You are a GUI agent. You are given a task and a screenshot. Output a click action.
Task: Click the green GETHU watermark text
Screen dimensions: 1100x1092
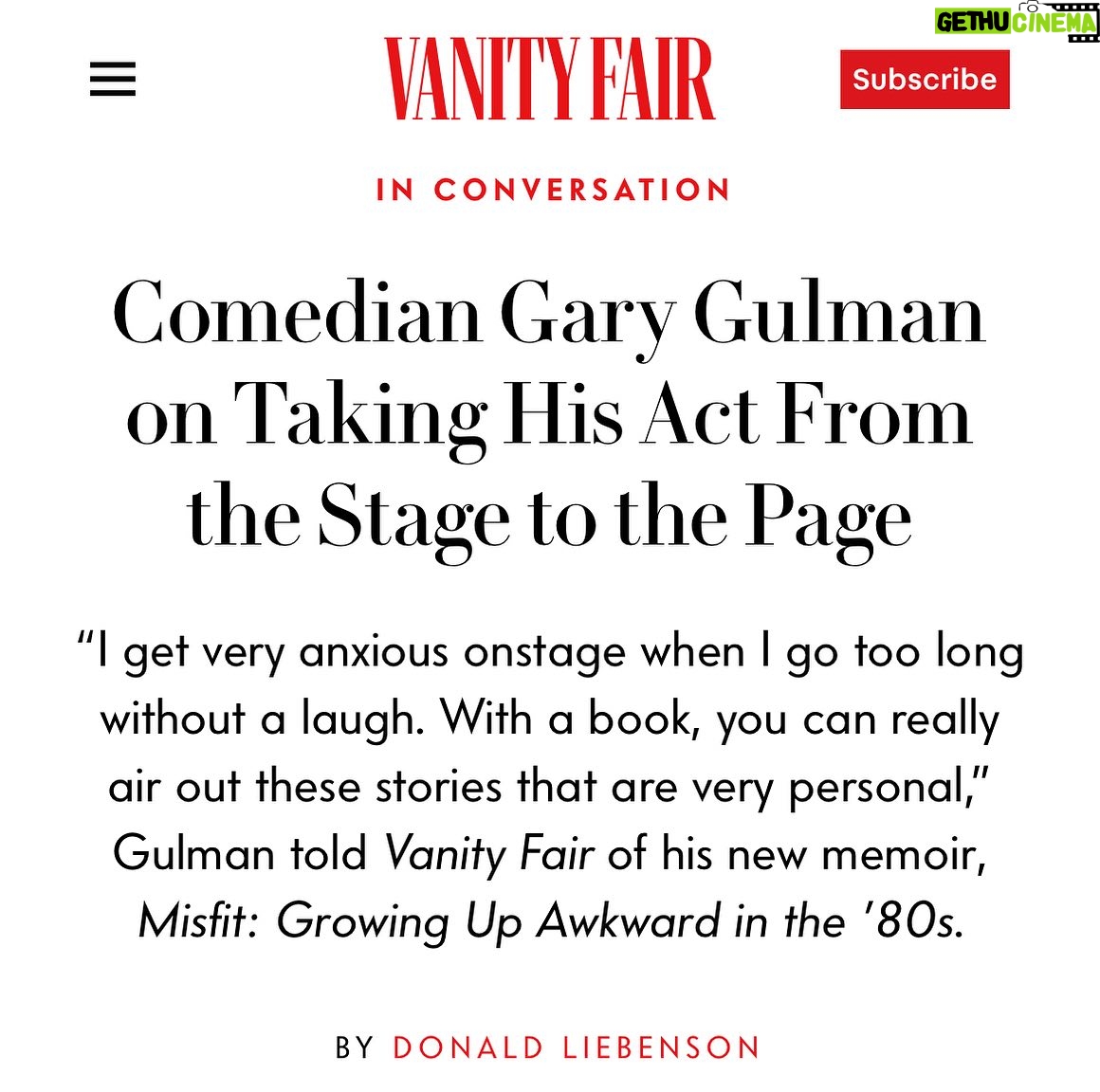(972, 23)
